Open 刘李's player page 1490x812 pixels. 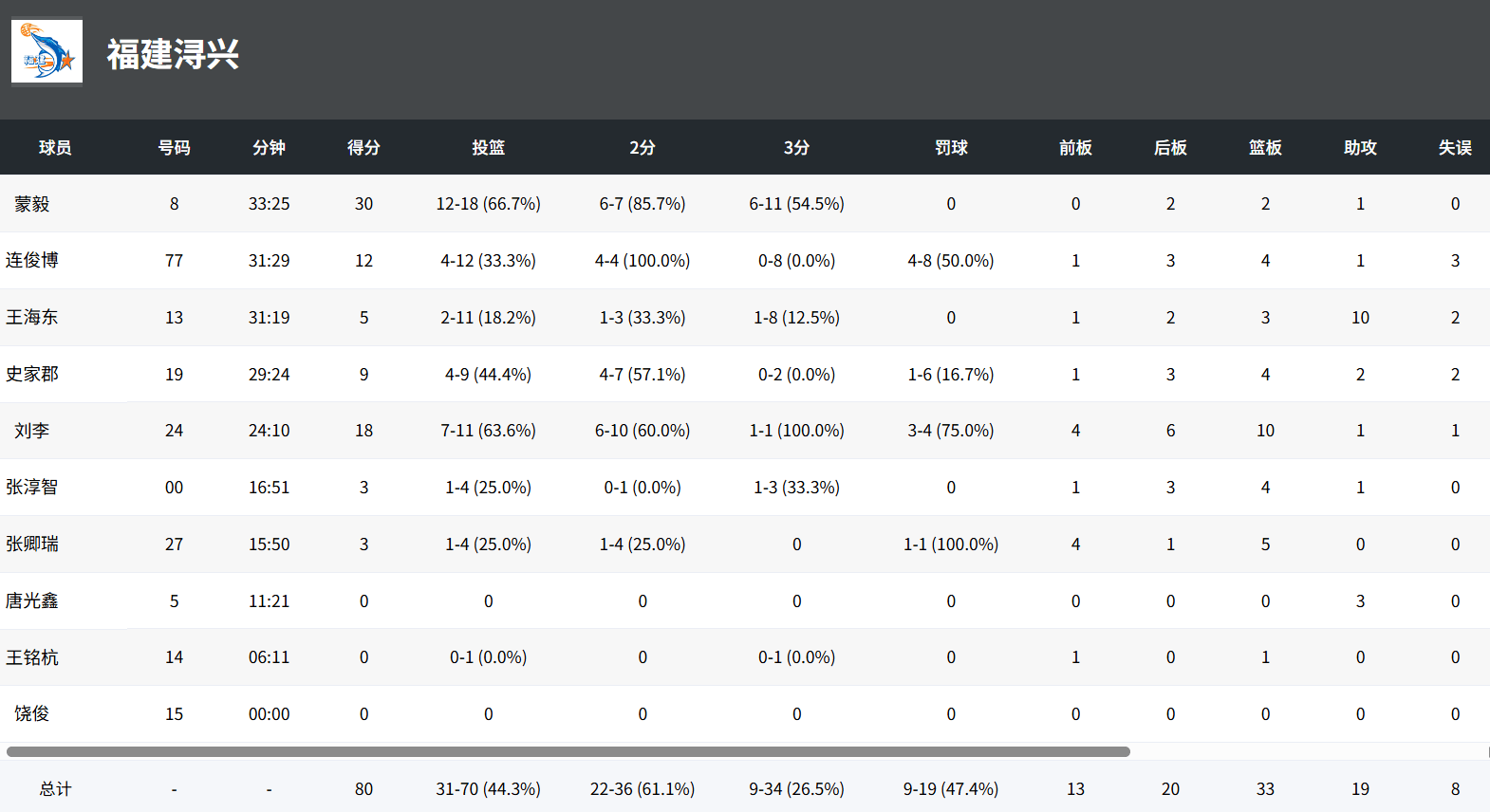point(32,431)
